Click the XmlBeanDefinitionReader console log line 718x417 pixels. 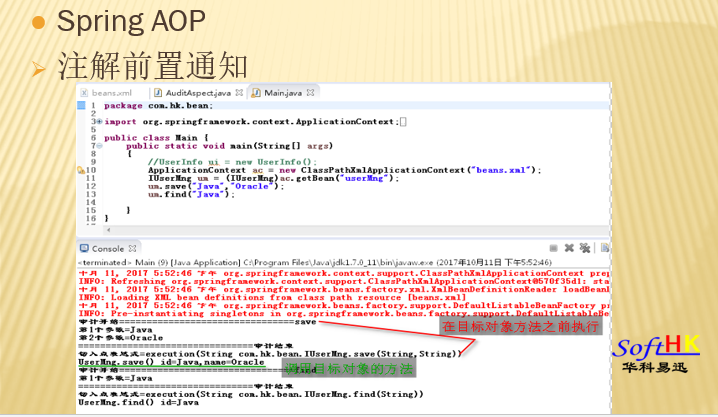tap(343, 289)
